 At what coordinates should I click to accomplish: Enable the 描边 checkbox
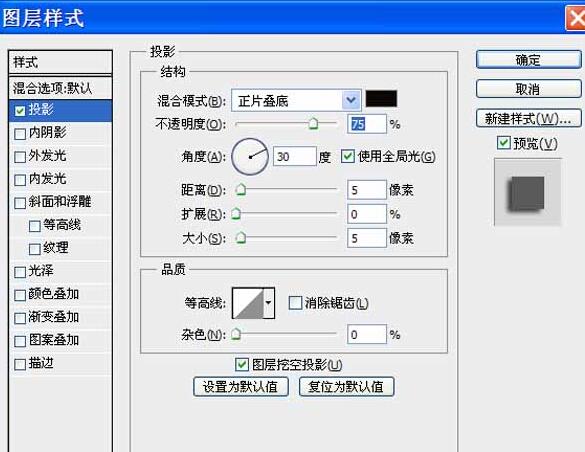point(20,364)
